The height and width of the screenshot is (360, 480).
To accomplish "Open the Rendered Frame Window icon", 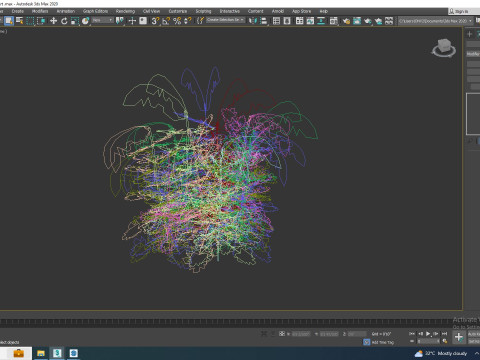I will pos(357,21).
